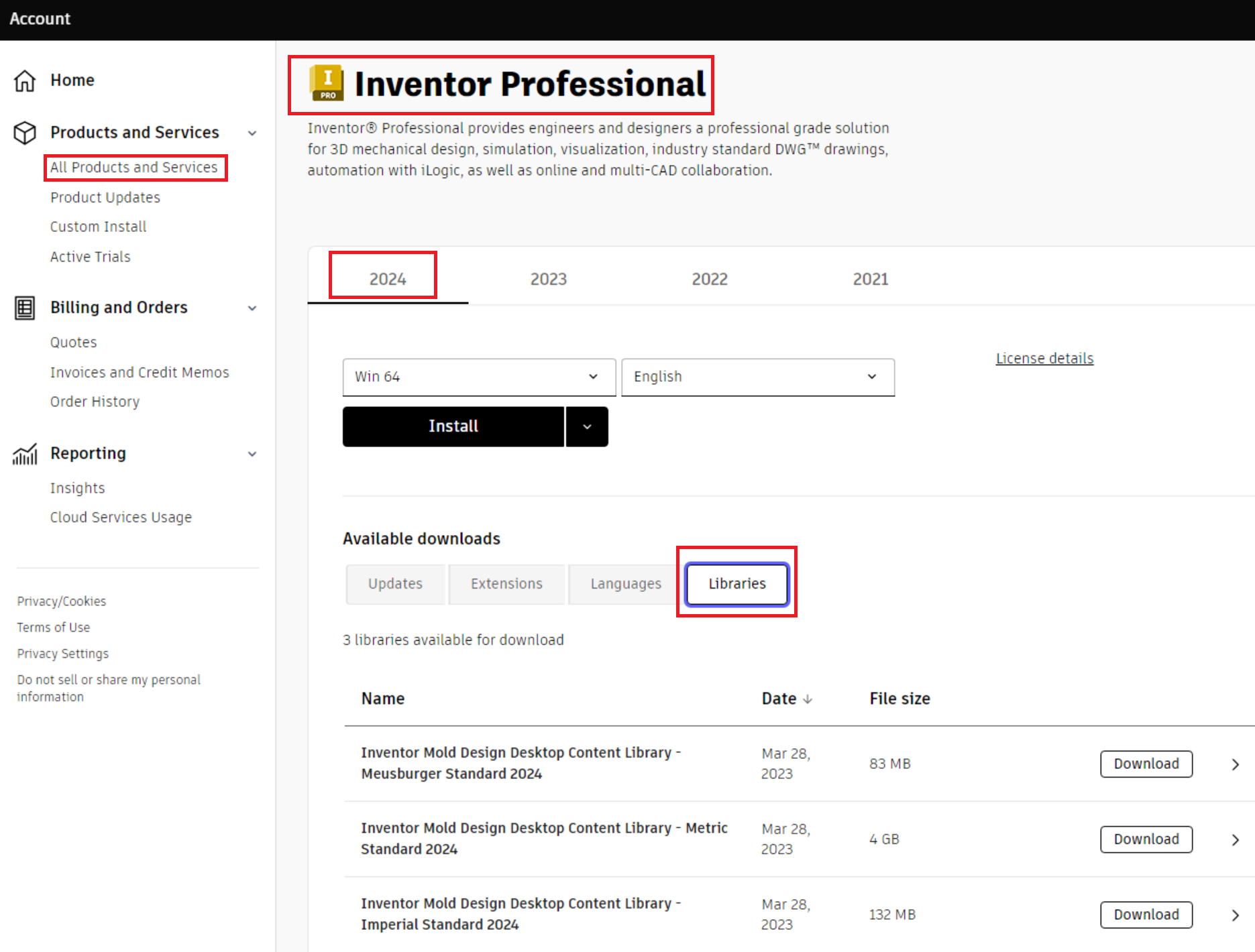Open the Win 64 platform dropdown
Viewport: 1255px width, 952px height.
[x=479, y=377]
